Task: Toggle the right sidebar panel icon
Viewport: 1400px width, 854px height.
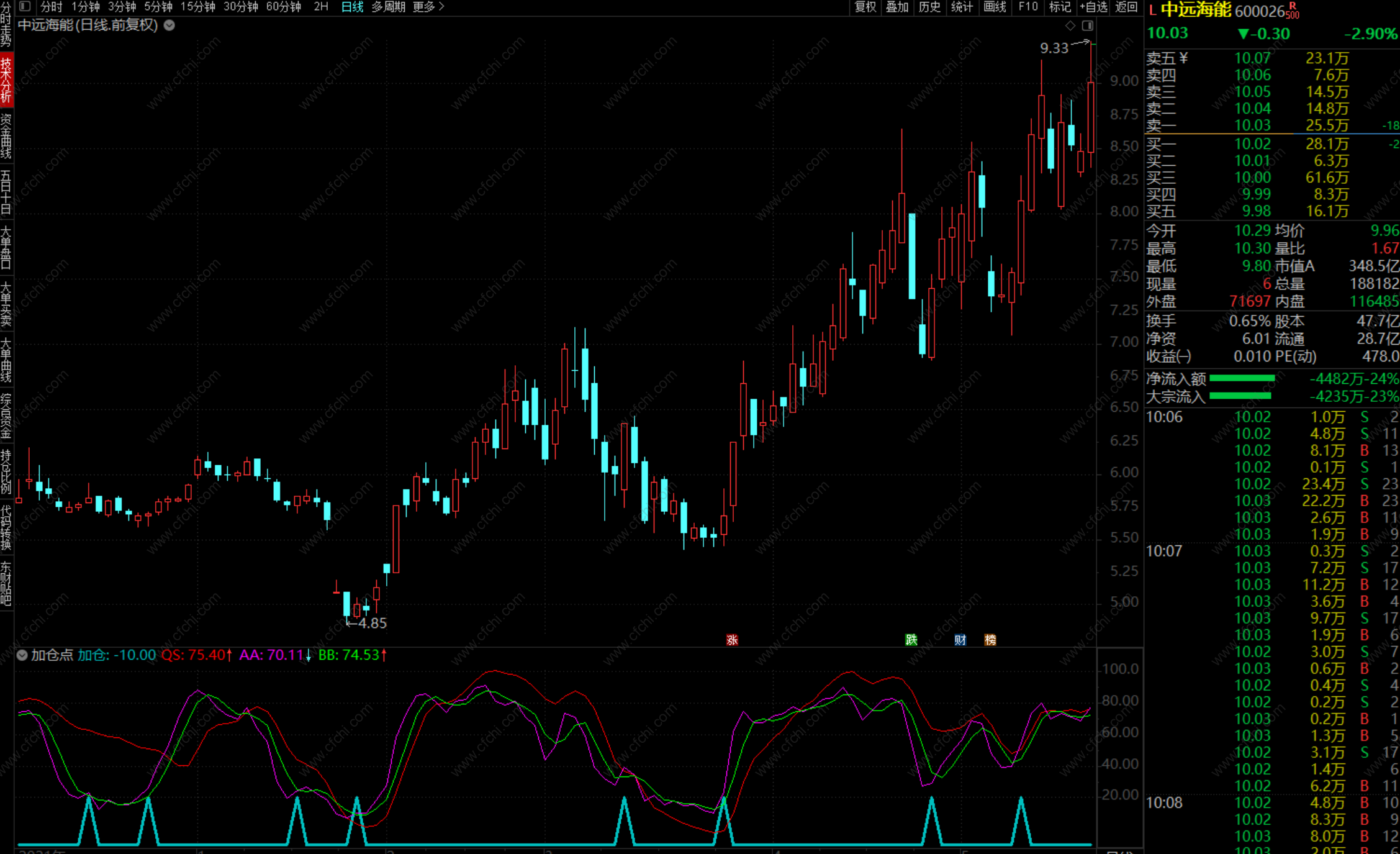Action: (1087, 25)
